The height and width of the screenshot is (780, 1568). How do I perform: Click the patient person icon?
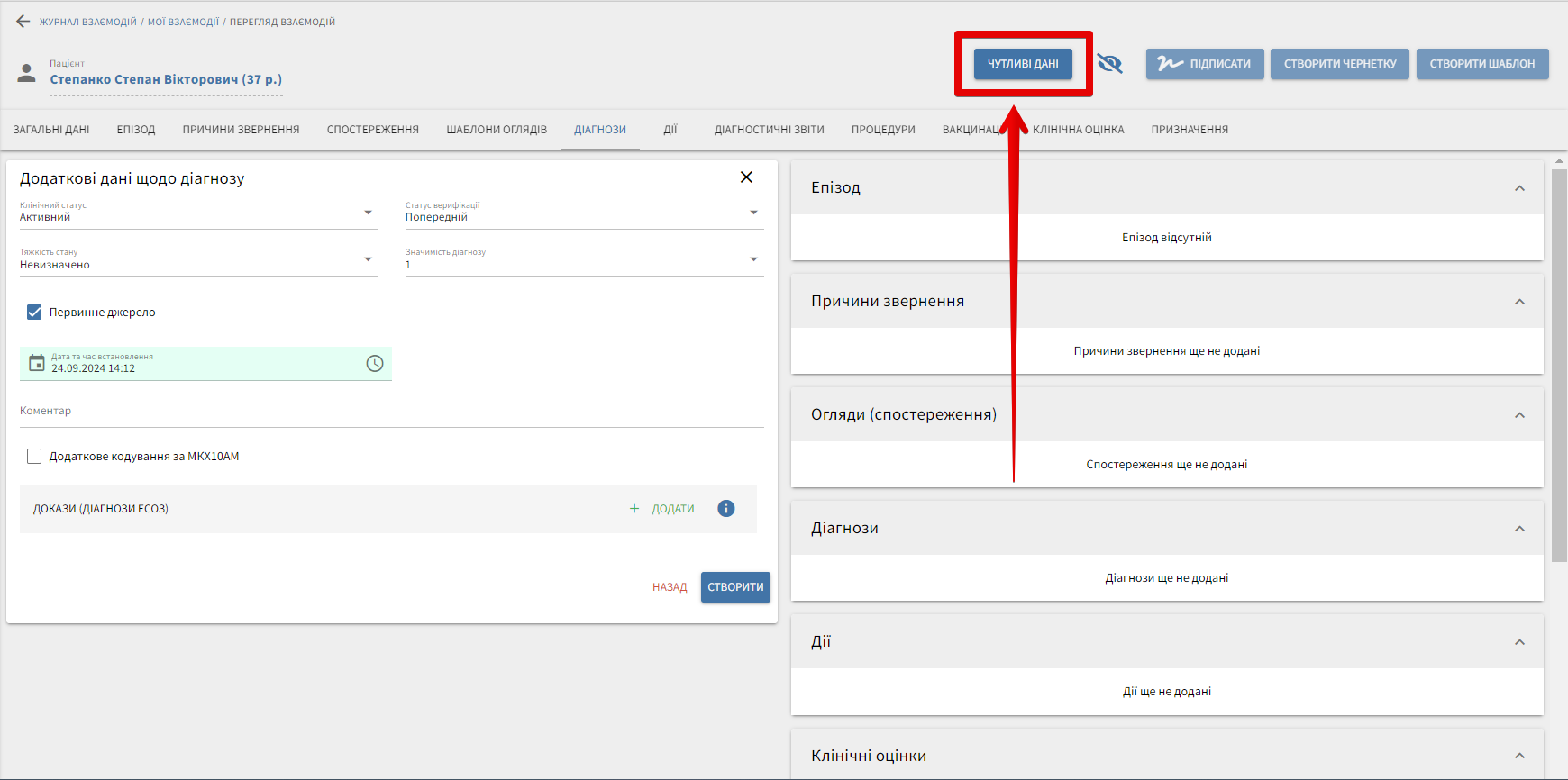pos(27,73)
